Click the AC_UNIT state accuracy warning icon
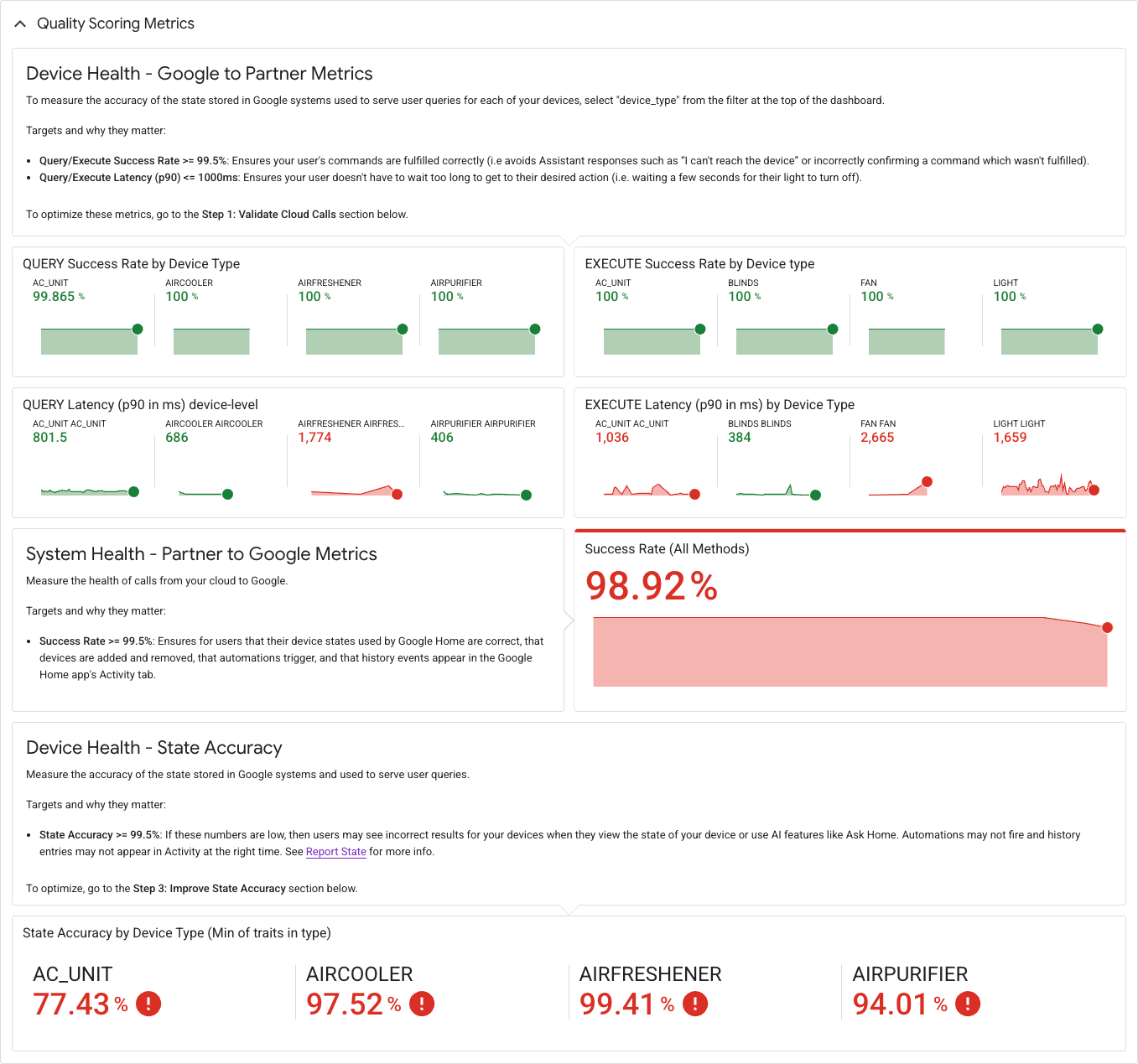The image size is (1138, 1064). click(x=148, y=1004)
